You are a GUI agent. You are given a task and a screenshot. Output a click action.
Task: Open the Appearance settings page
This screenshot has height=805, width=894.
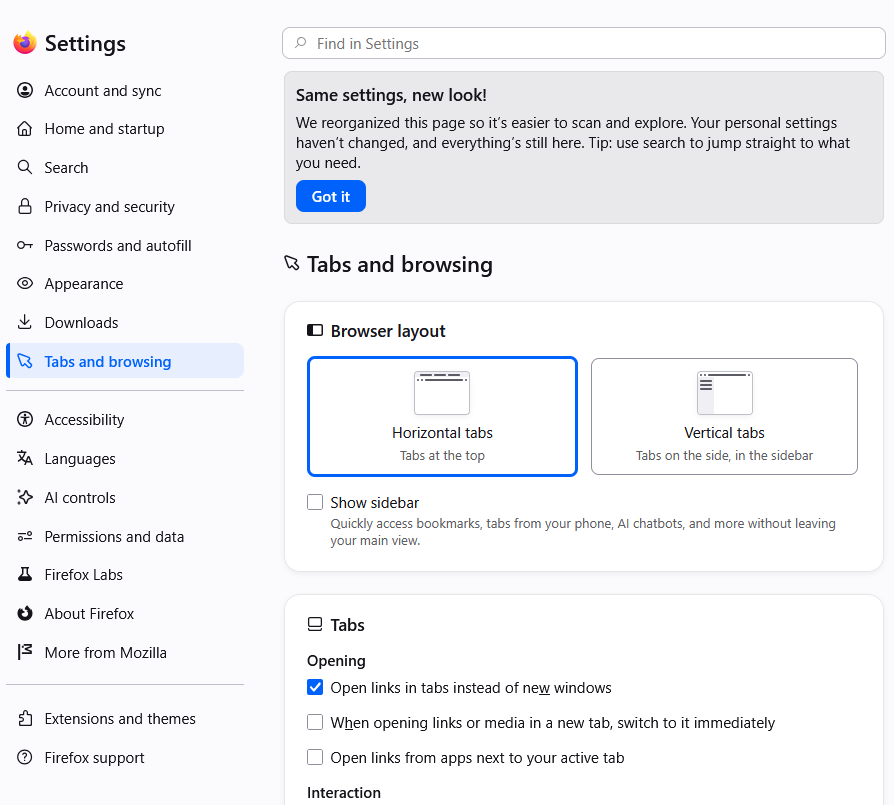click(x=125, y=283)
